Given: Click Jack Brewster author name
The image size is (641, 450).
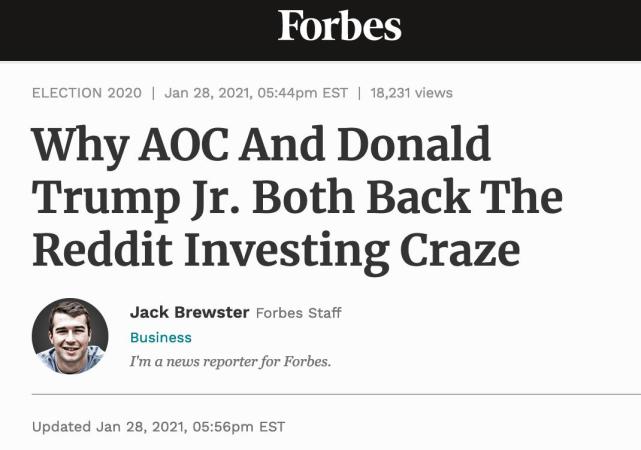Looking at the screenshot, I should pos(189,313).
